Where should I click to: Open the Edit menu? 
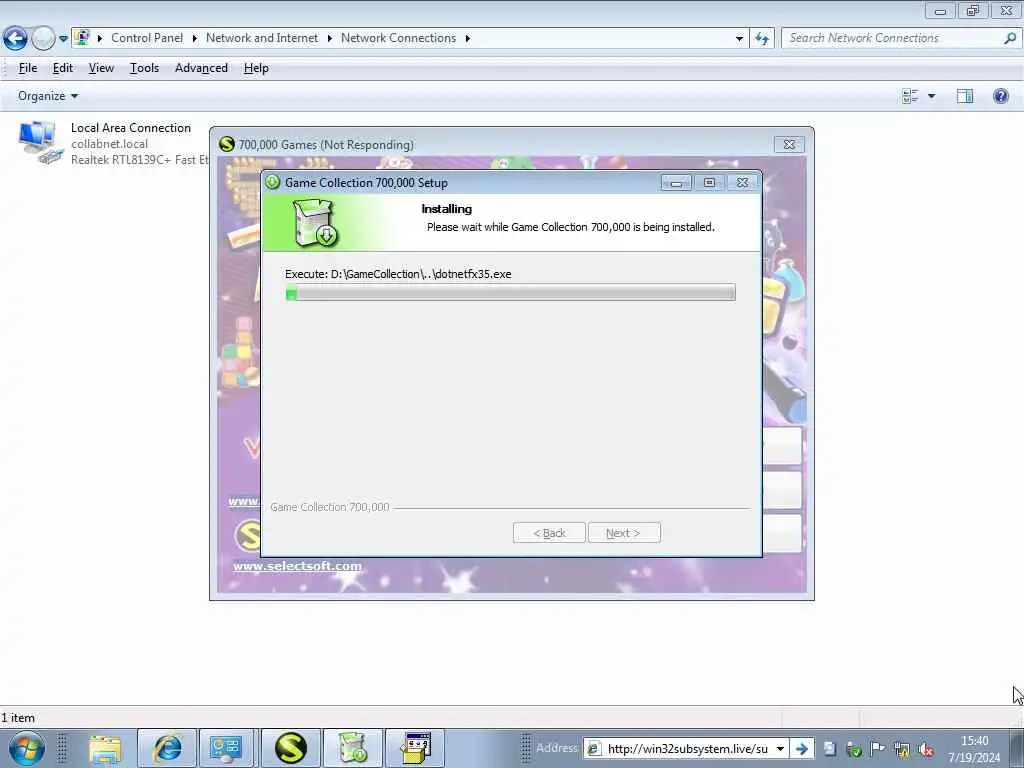pos(63,68)
